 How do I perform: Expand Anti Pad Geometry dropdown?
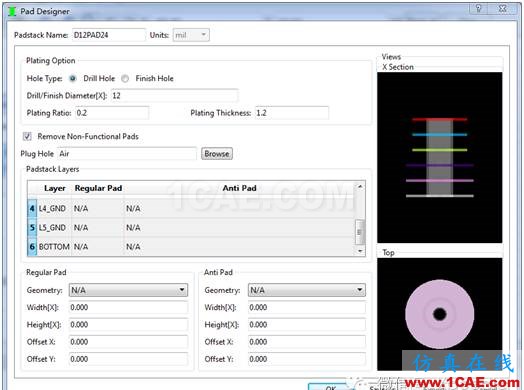point(307,290)
